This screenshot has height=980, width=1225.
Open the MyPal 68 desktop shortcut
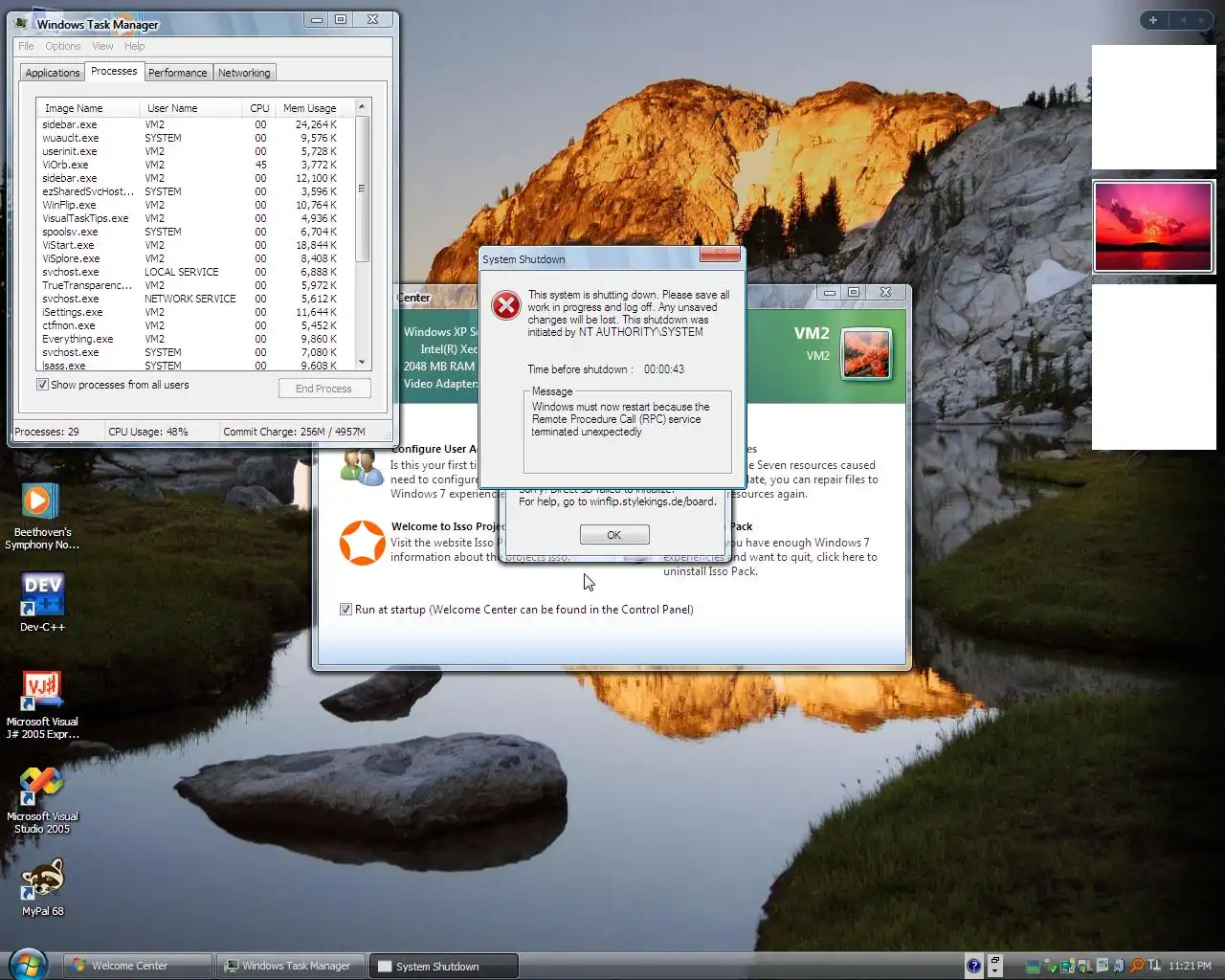coord(42,887)
